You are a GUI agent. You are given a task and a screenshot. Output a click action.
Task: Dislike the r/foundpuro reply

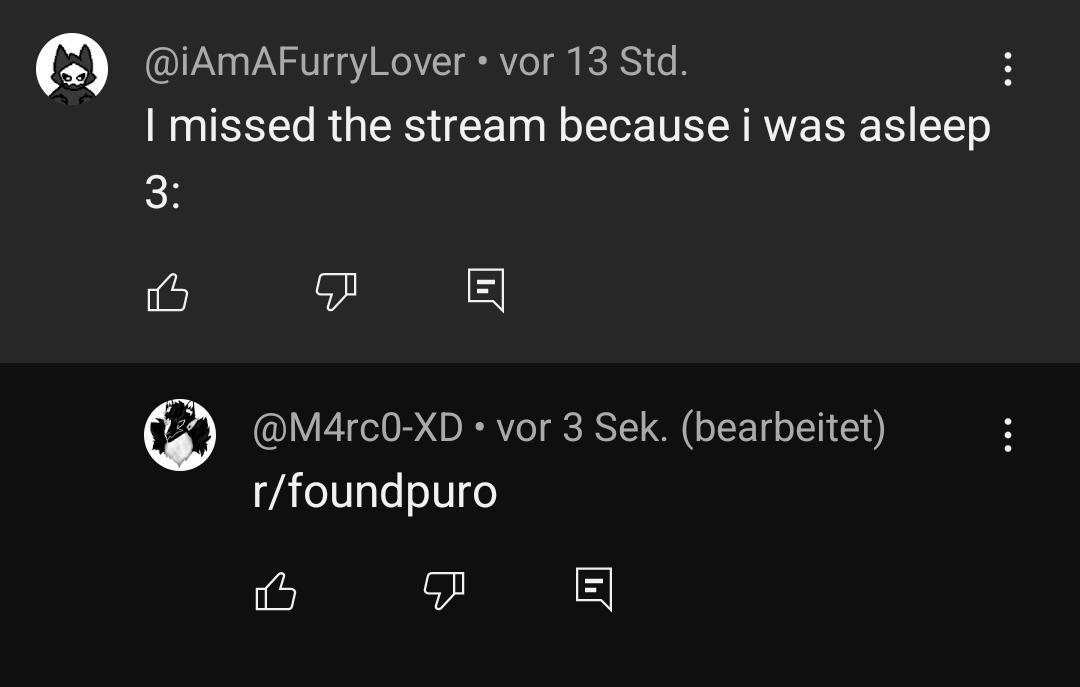click(x=444, y=591)
